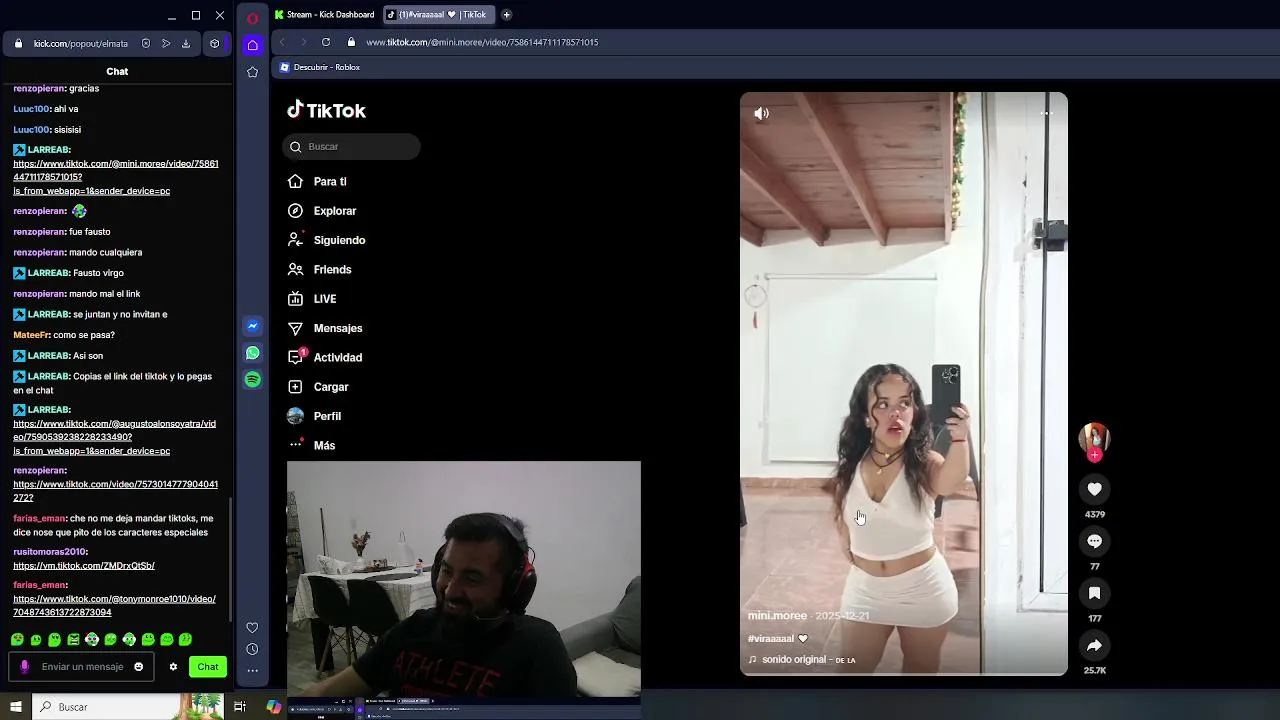The height and width of the screenshot is (720, 1280).
Task: Share the video via the arrow icon
Action: tap(1094, 645)
